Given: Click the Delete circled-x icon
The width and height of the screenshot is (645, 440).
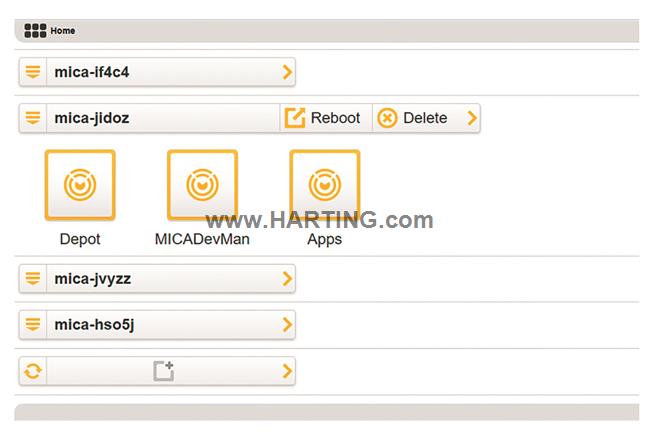Looking at the screenshot, I should pyautogui.click(x=387, y=118).
